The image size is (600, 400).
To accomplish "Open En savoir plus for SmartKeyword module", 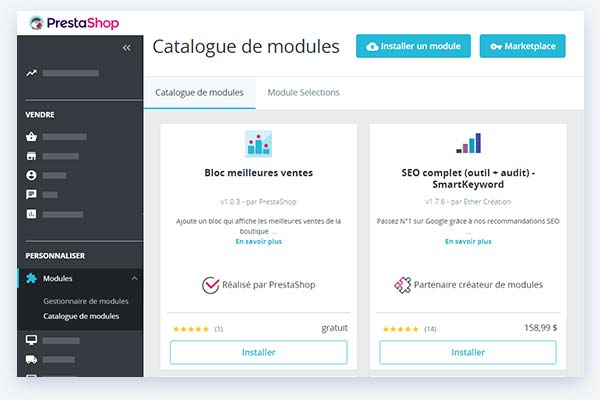I will [x=468, y=242].
